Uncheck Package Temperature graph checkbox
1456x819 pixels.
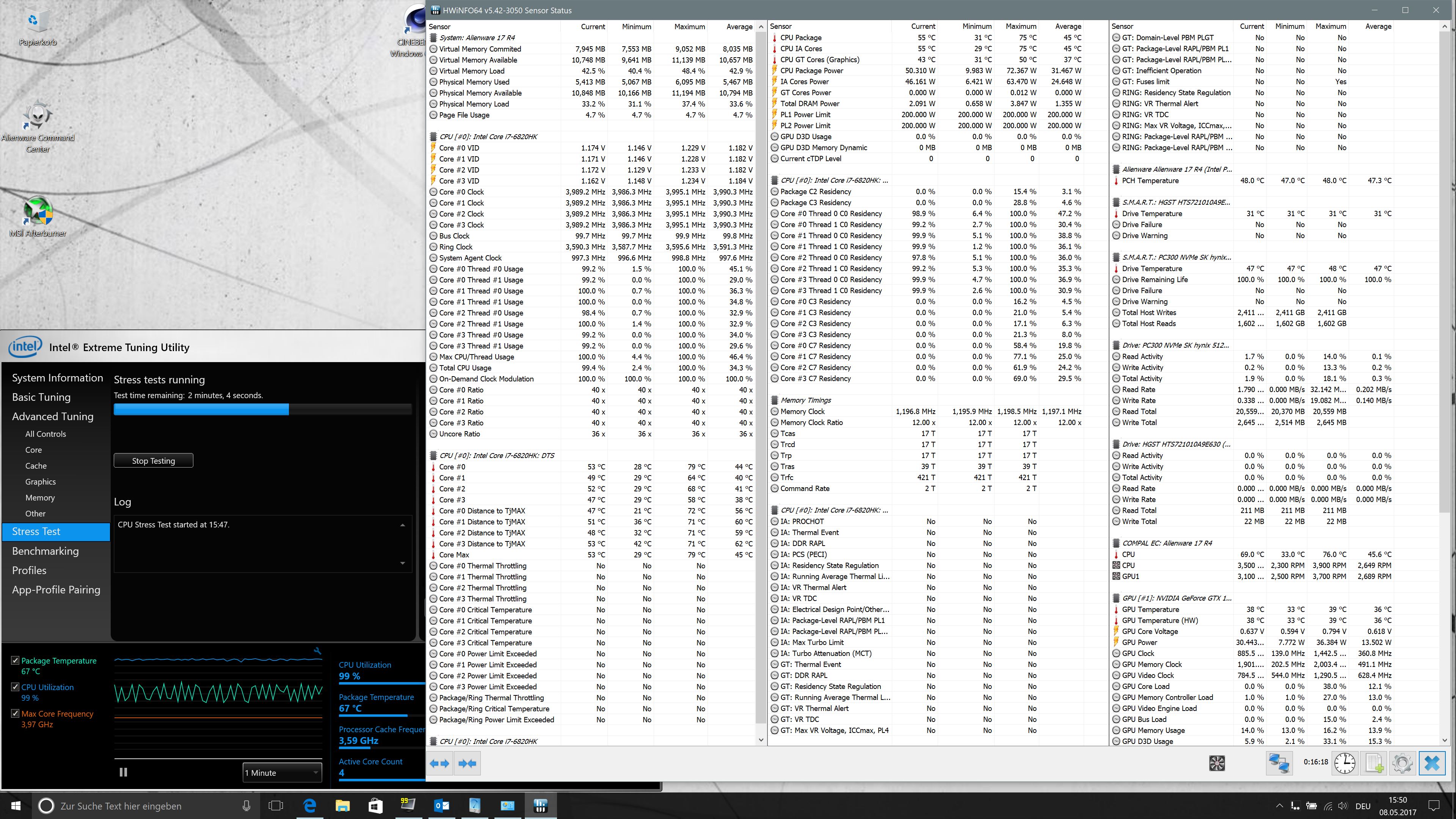tap(15, 660)
